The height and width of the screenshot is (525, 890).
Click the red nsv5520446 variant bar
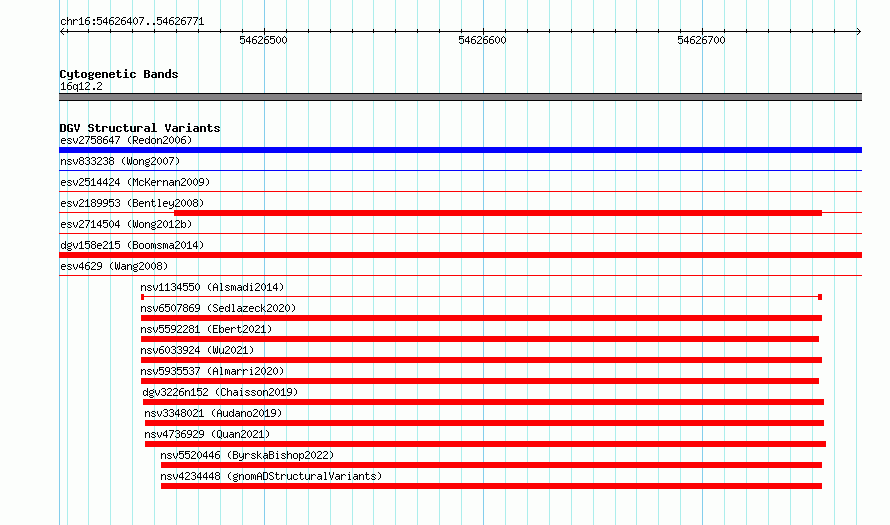click(x=491, y=465)
